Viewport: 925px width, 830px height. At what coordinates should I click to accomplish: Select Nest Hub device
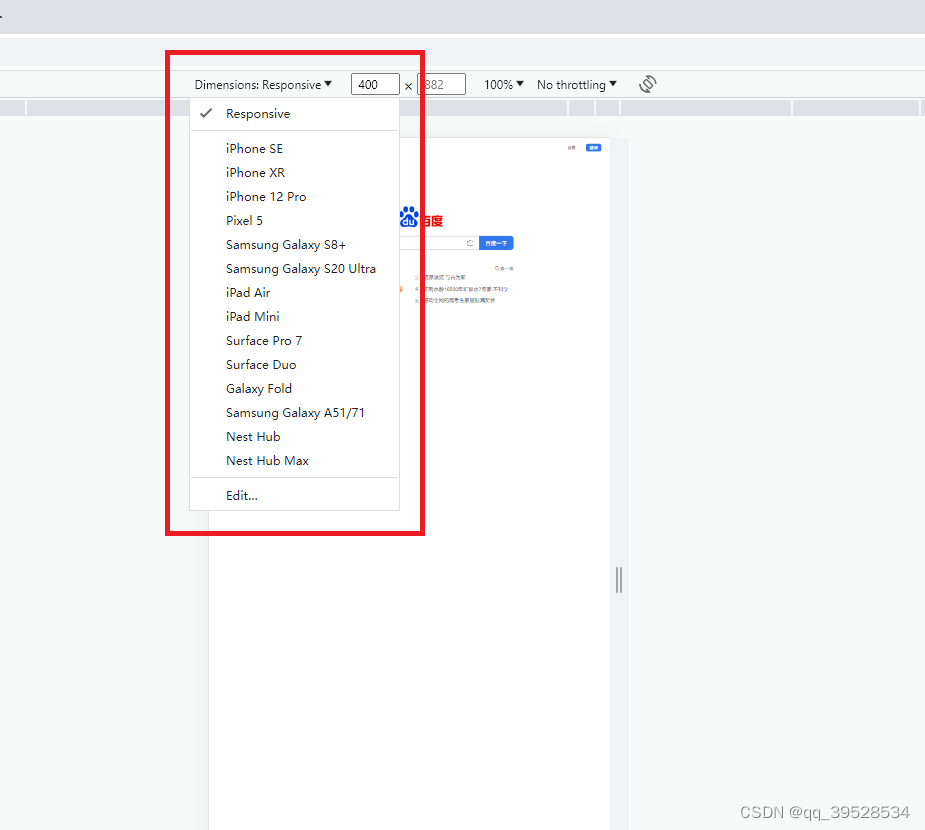[294, 437]
